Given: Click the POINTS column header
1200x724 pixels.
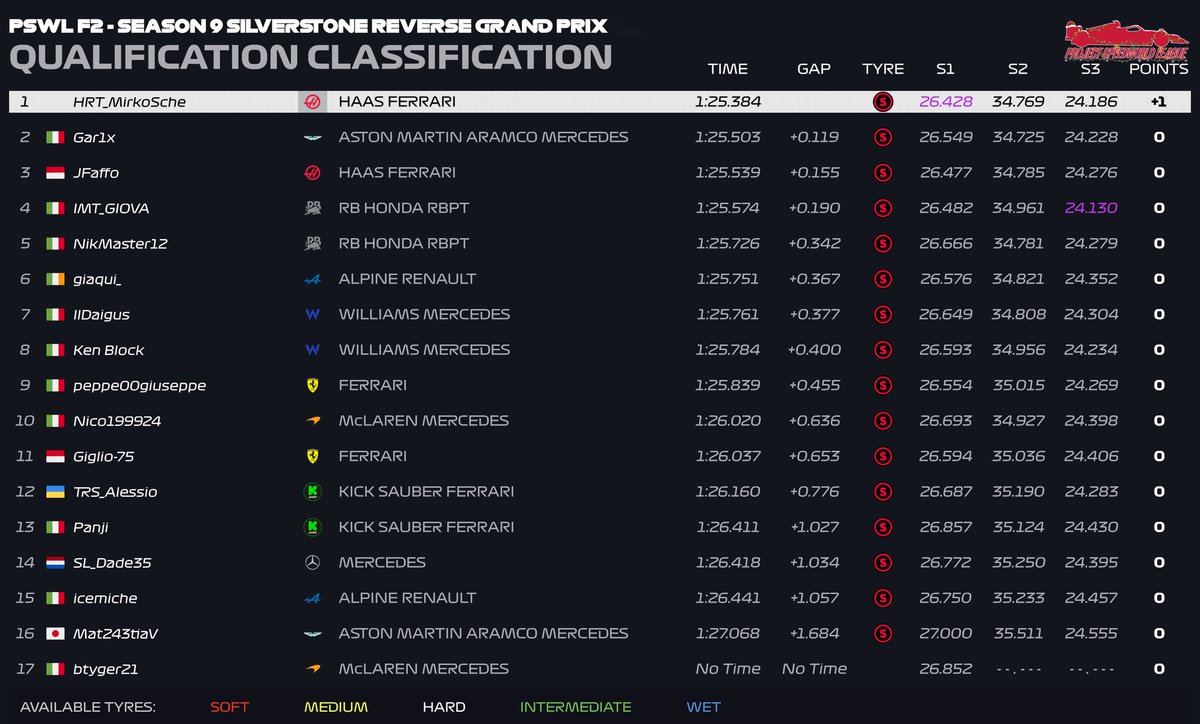Looking at the screenshot, I should (1159, 69).
